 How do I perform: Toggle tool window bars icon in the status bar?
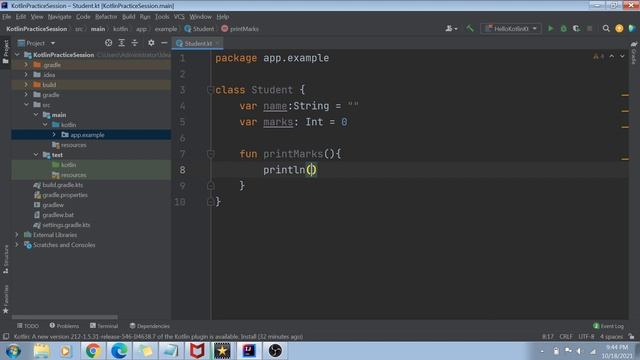6,337
